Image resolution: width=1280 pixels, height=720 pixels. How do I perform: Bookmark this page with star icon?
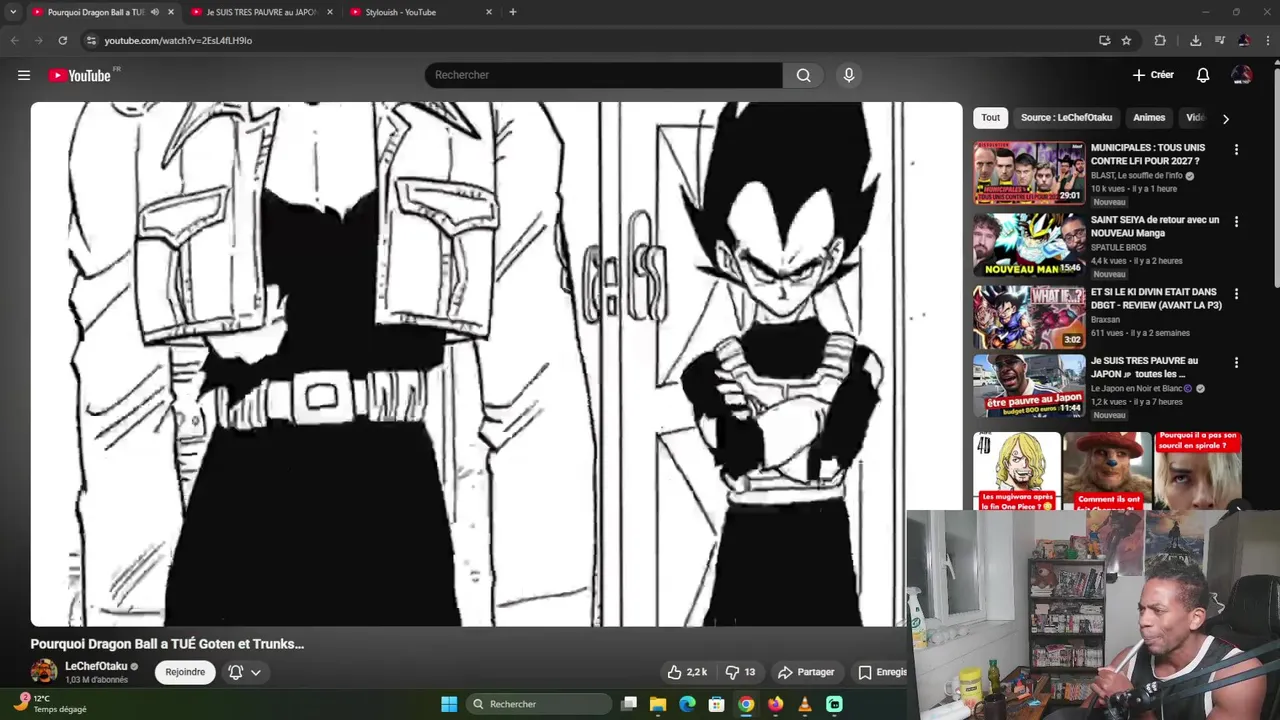pos(1126,40)
